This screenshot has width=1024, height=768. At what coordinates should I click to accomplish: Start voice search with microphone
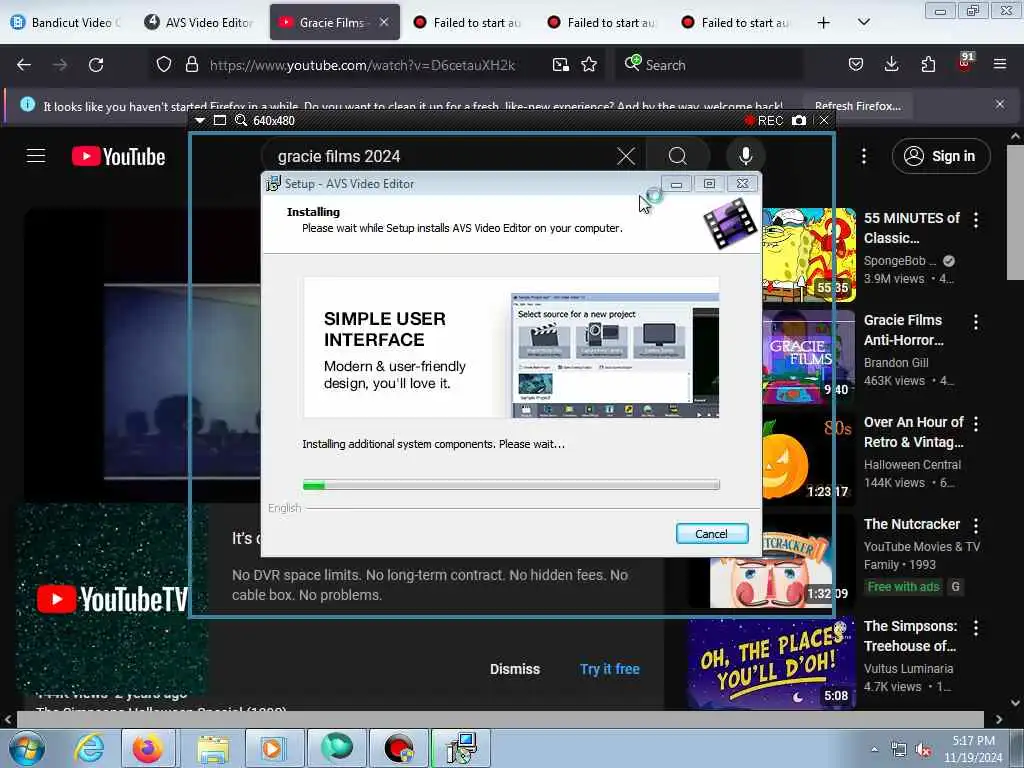(745, 156)
